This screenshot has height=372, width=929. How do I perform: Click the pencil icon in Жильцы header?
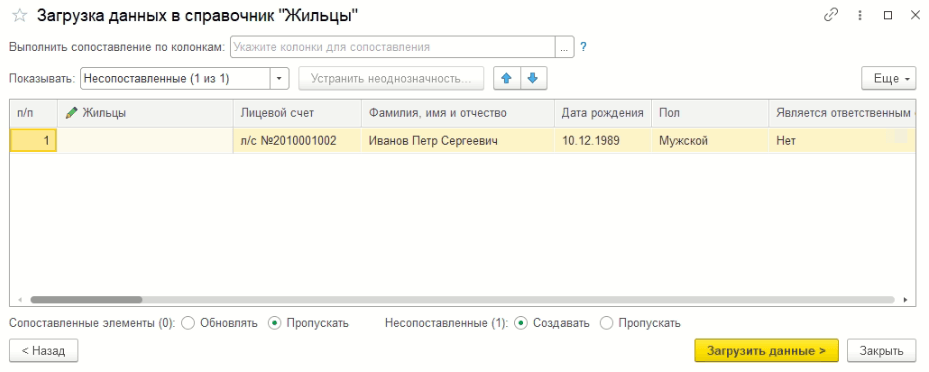click(72, 113)
